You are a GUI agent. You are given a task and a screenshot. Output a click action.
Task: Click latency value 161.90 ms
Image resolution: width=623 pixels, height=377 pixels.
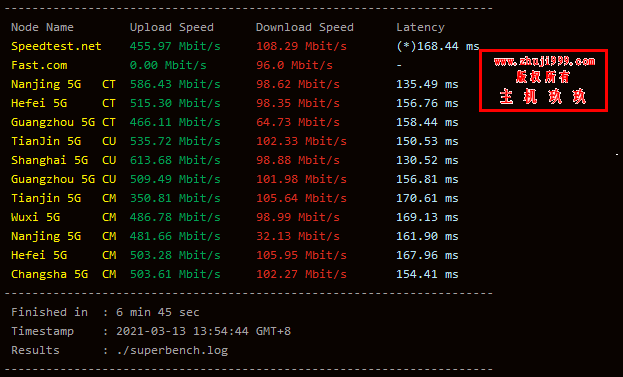pos(427,236)
